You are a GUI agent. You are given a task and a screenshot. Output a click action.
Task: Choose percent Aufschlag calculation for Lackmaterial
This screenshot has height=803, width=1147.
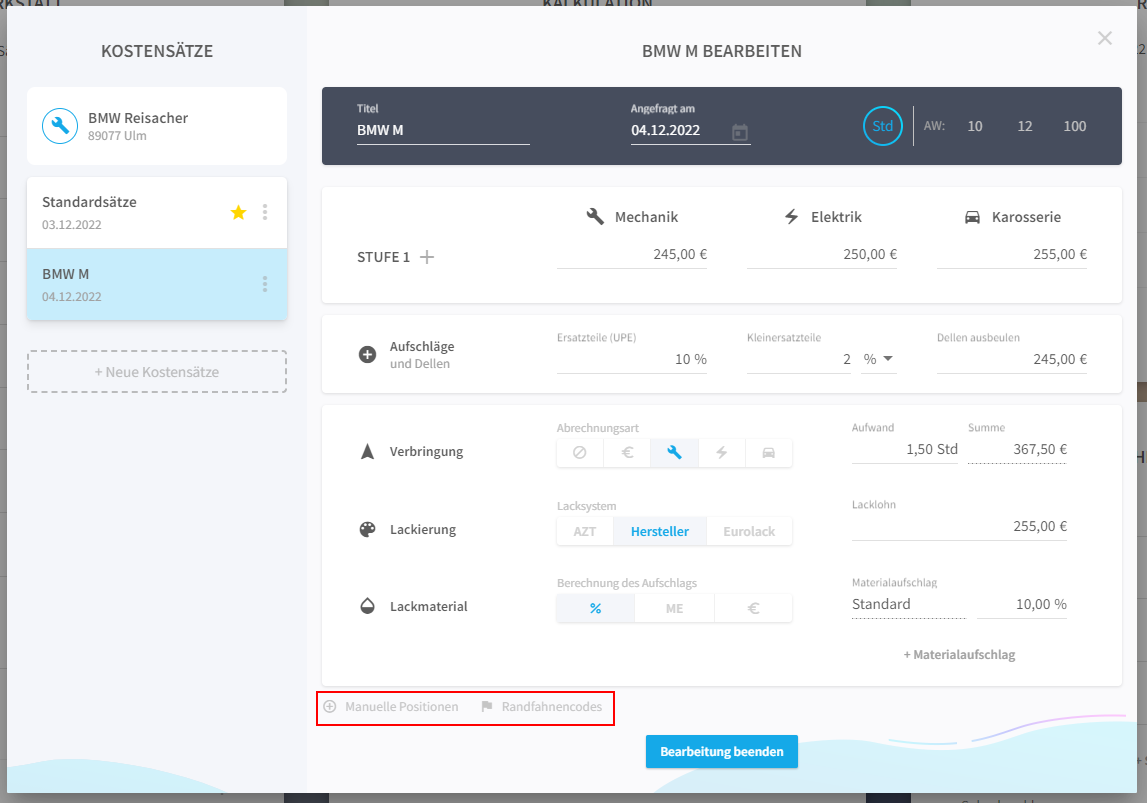(595, 608)
